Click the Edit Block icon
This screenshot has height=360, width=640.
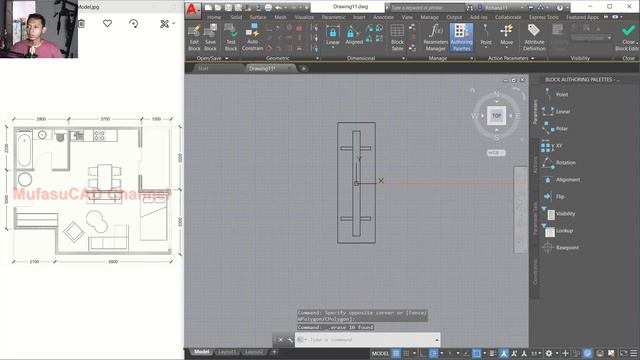pos(194,37)
